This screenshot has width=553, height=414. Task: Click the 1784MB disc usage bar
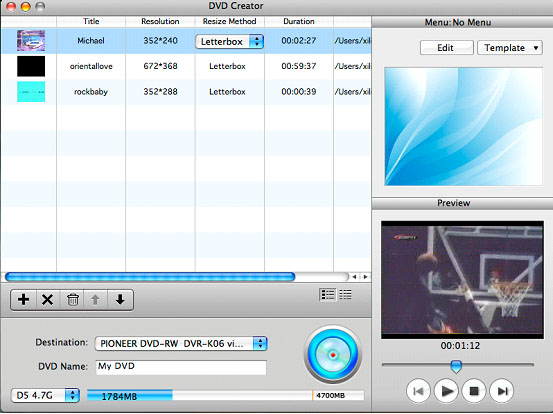130,396
